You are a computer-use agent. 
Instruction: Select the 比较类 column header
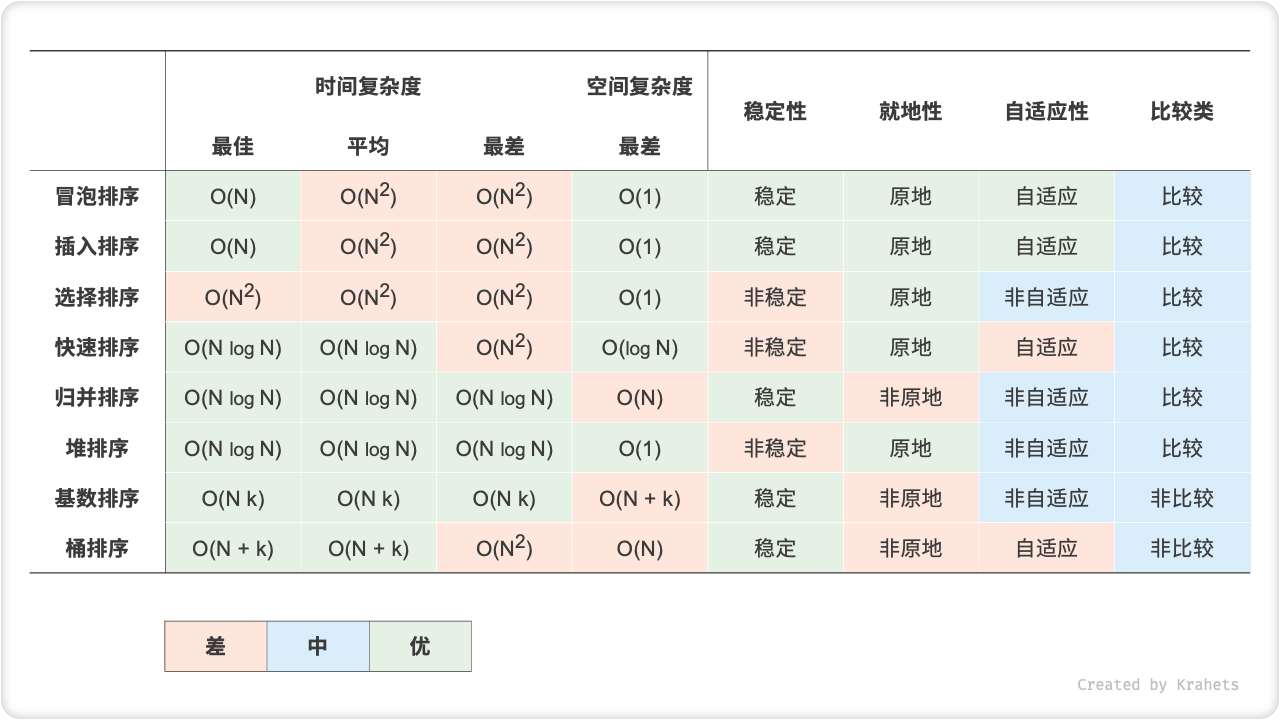(1183, 112)
